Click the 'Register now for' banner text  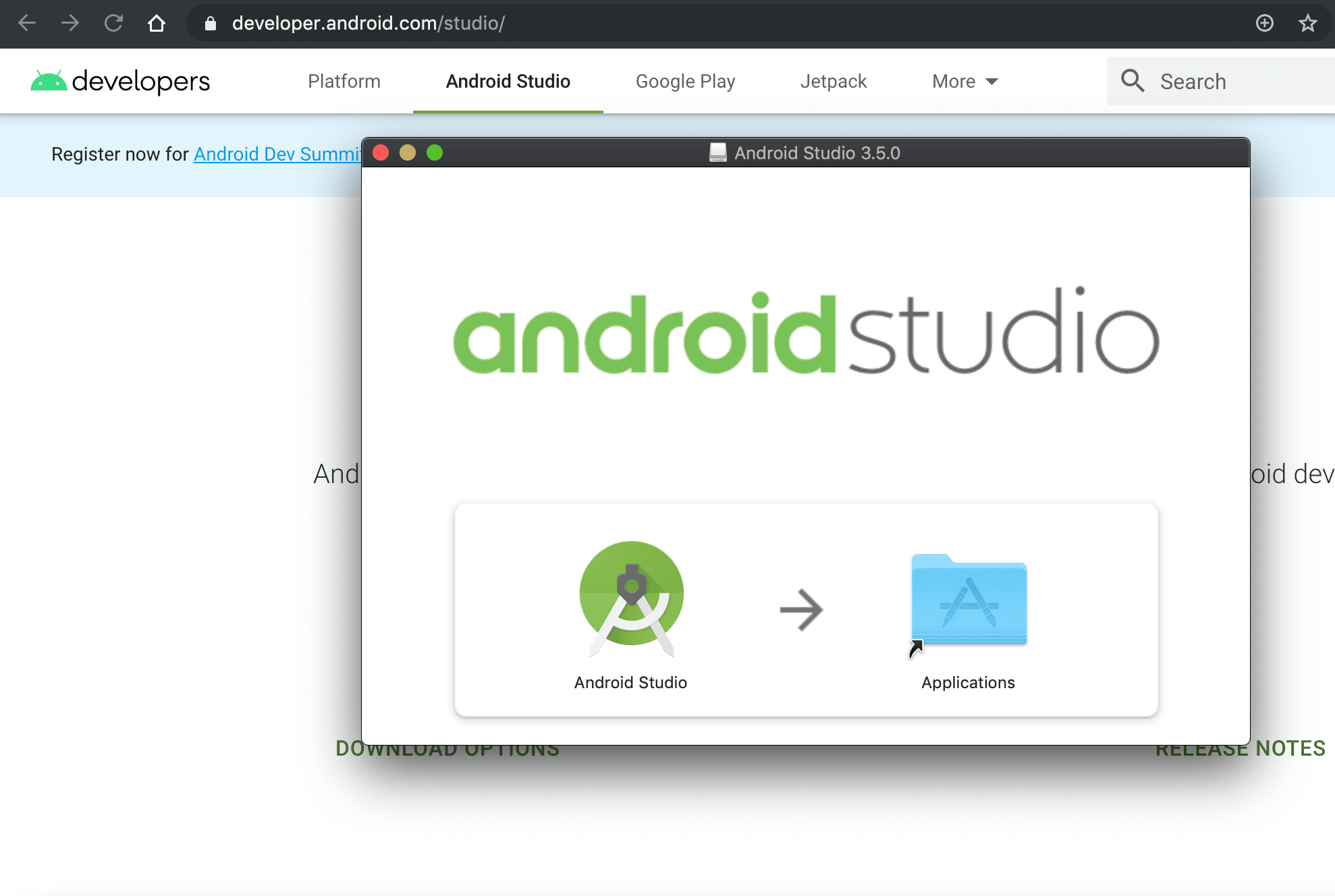click(x=120, y=155)
